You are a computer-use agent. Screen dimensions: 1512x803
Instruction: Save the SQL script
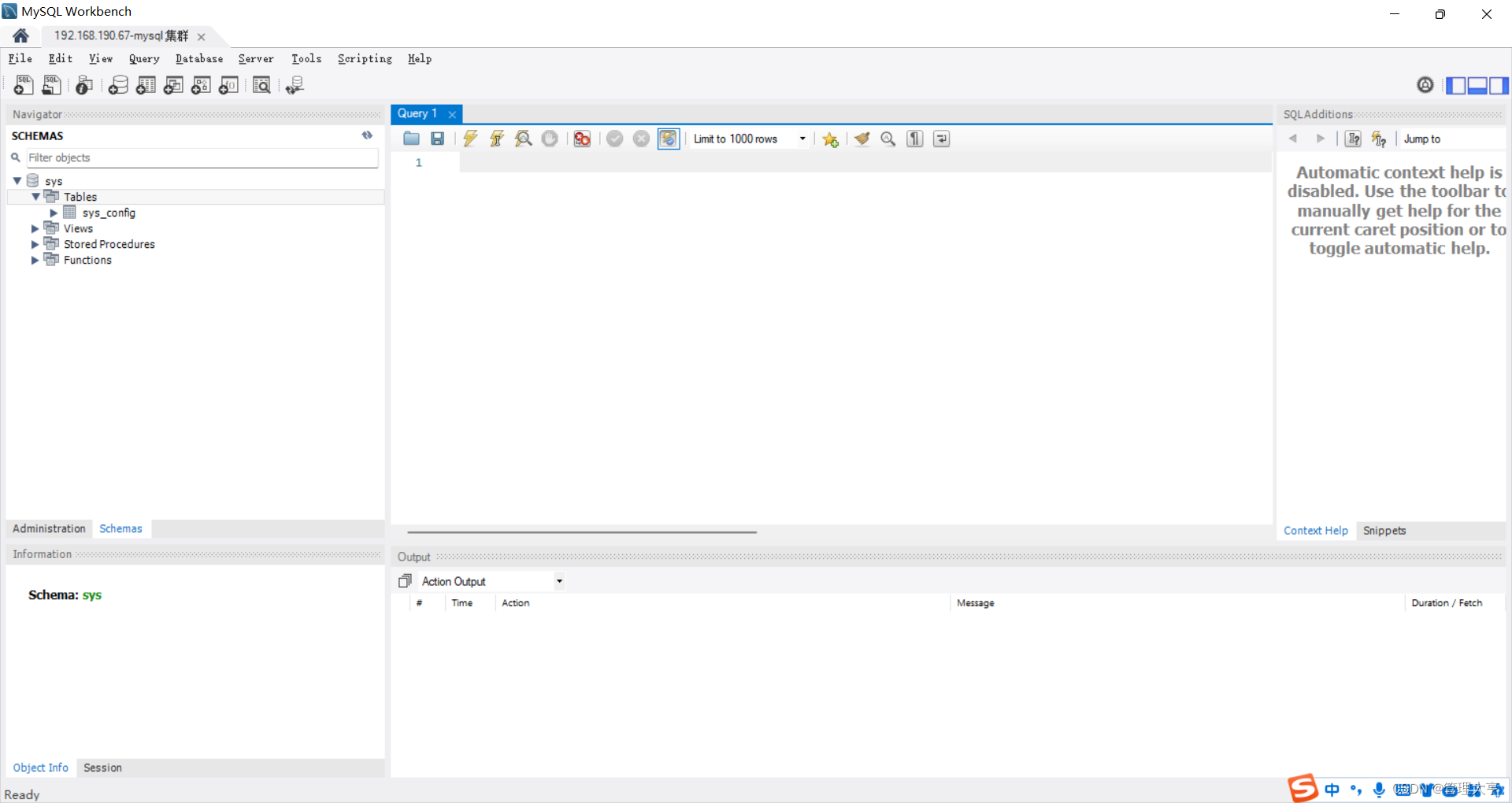438,139
